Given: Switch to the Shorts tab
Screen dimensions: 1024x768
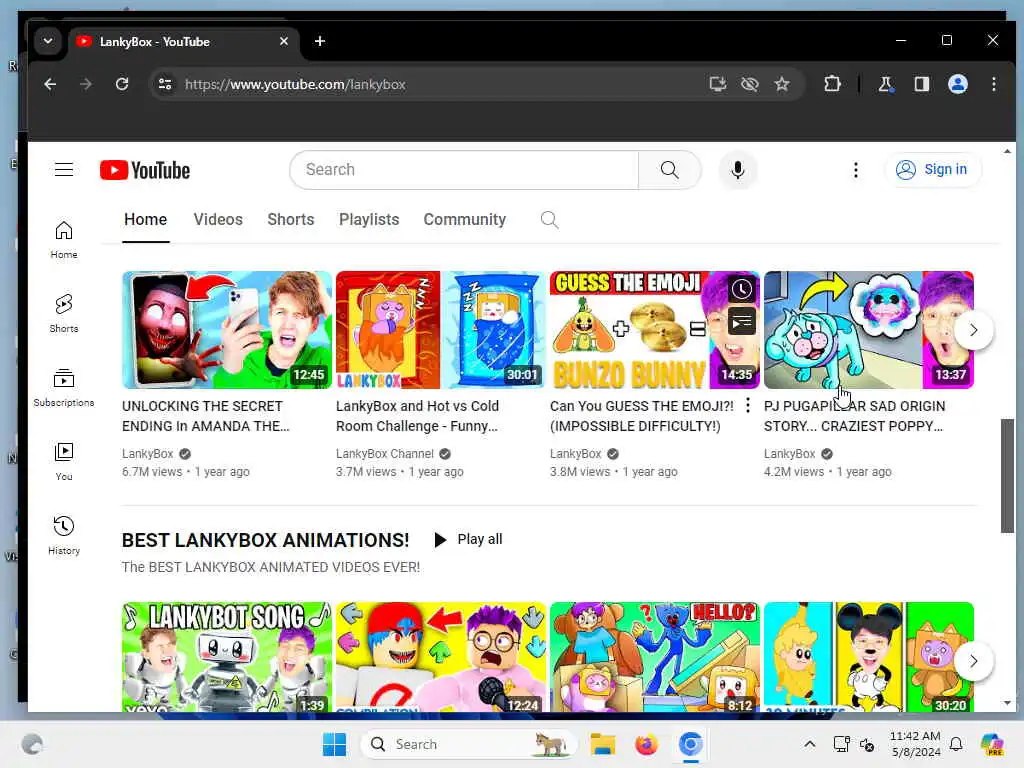Looking at the screenshot, I should point(291,220).
